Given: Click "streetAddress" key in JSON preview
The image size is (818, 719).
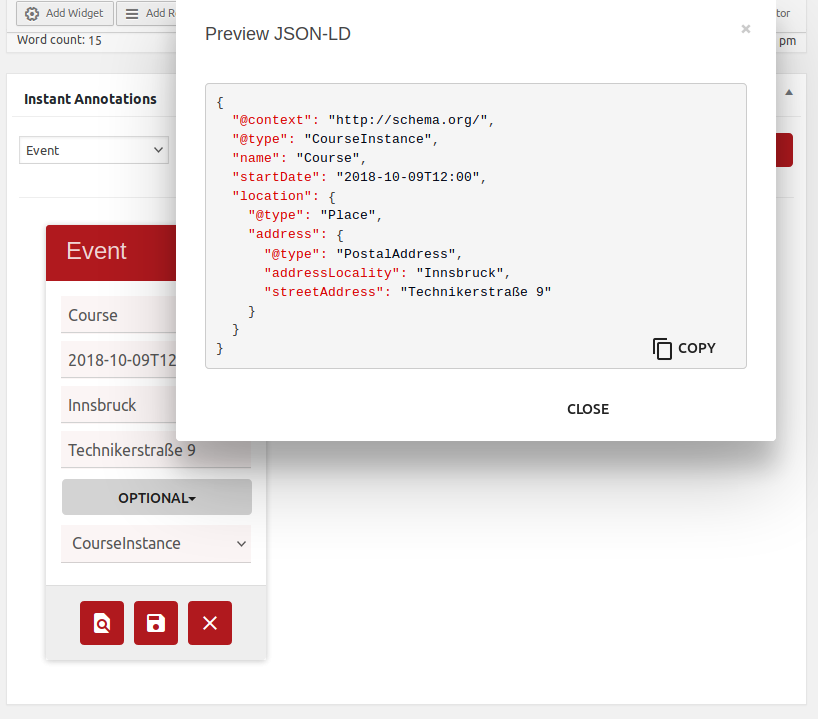Looking at the screenshot, I should (x=324, y=292).
